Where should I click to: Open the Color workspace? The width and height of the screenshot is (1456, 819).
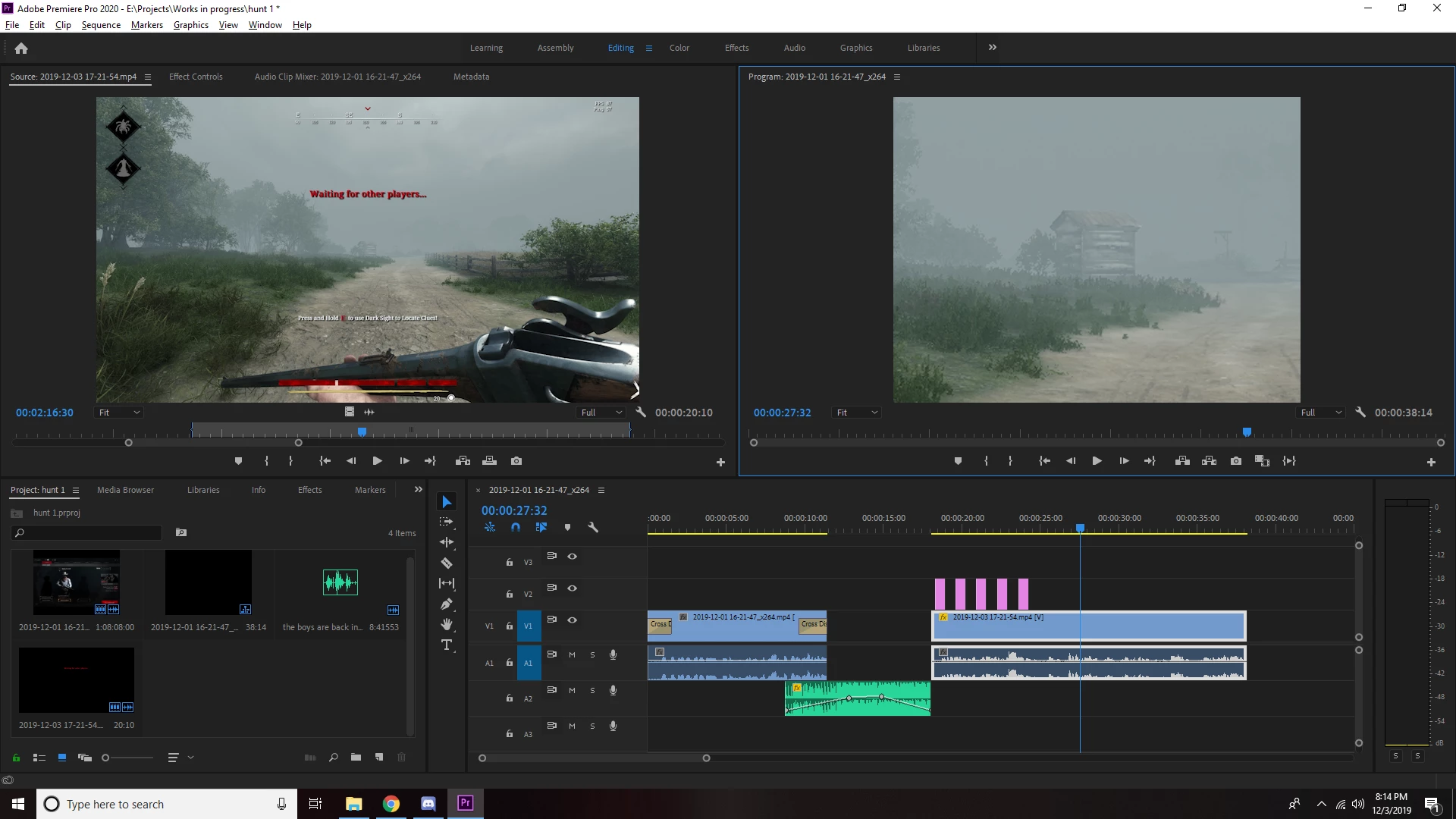coord(679,48)
